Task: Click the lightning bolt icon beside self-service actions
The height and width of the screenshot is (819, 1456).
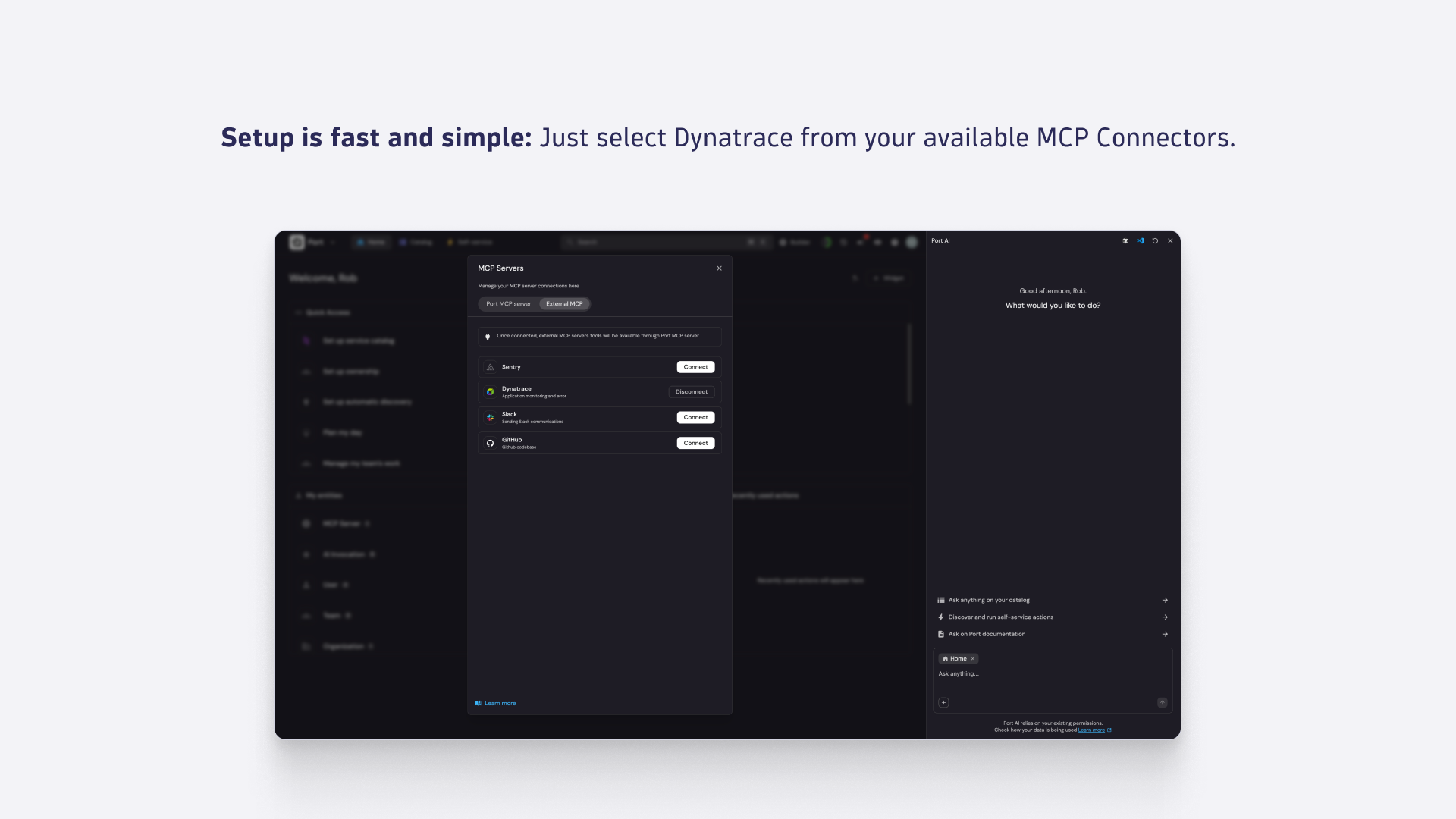Action: click(x=941, y=617)
